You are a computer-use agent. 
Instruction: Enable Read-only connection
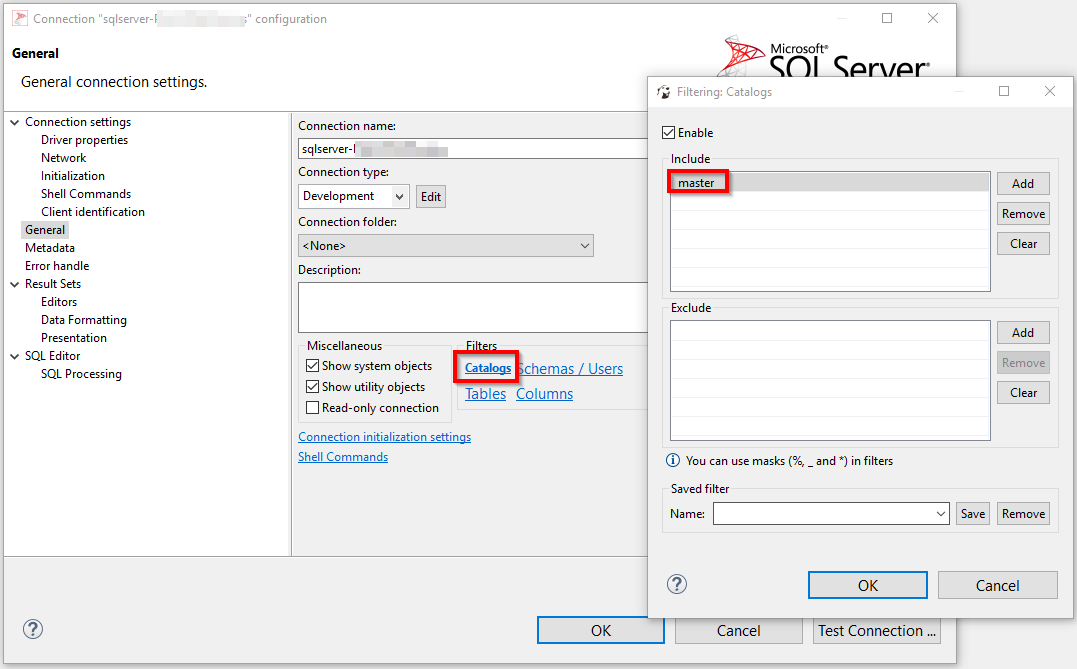311,407
